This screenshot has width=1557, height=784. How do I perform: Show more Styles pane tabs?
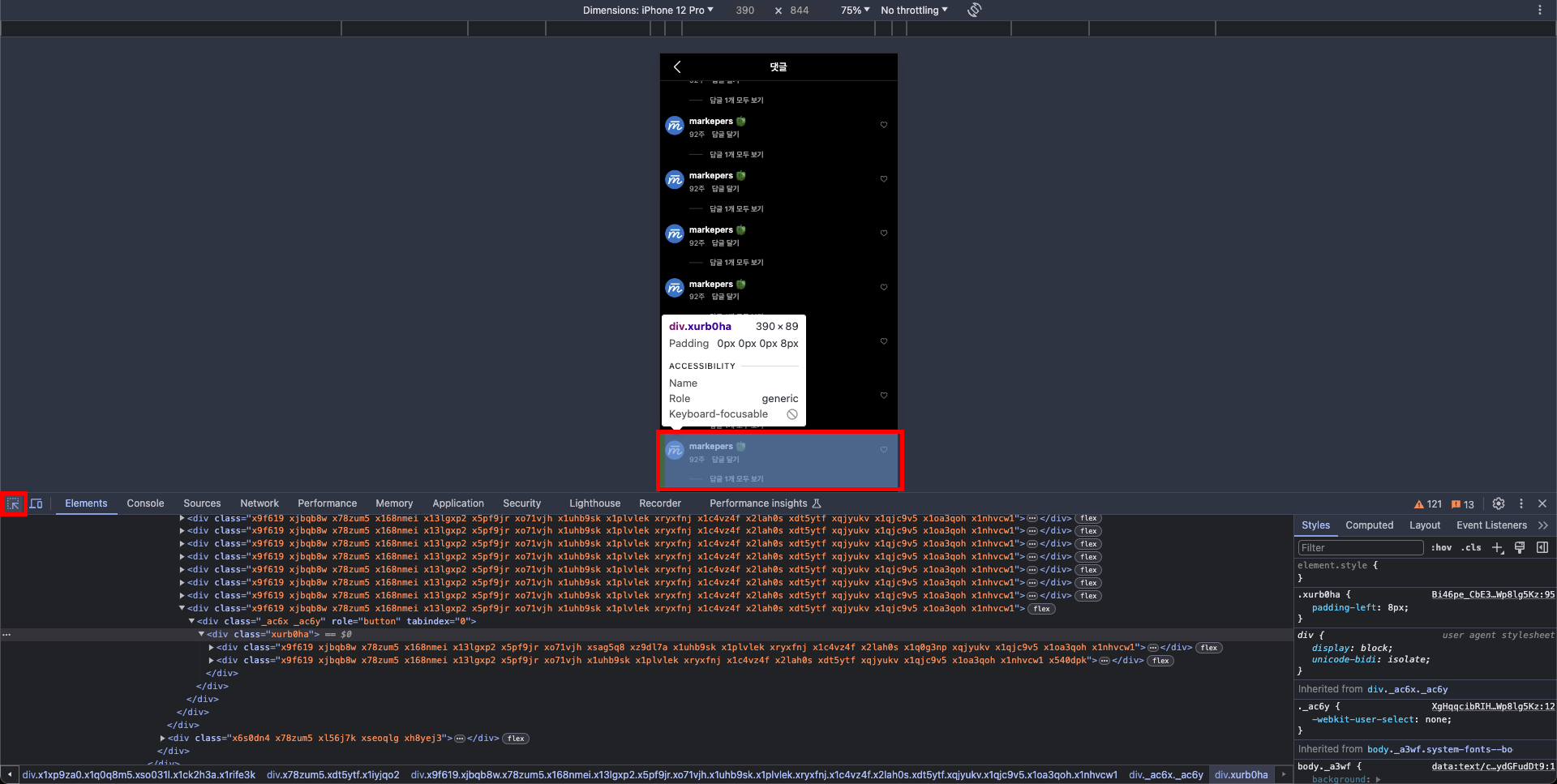(1543, 525)
